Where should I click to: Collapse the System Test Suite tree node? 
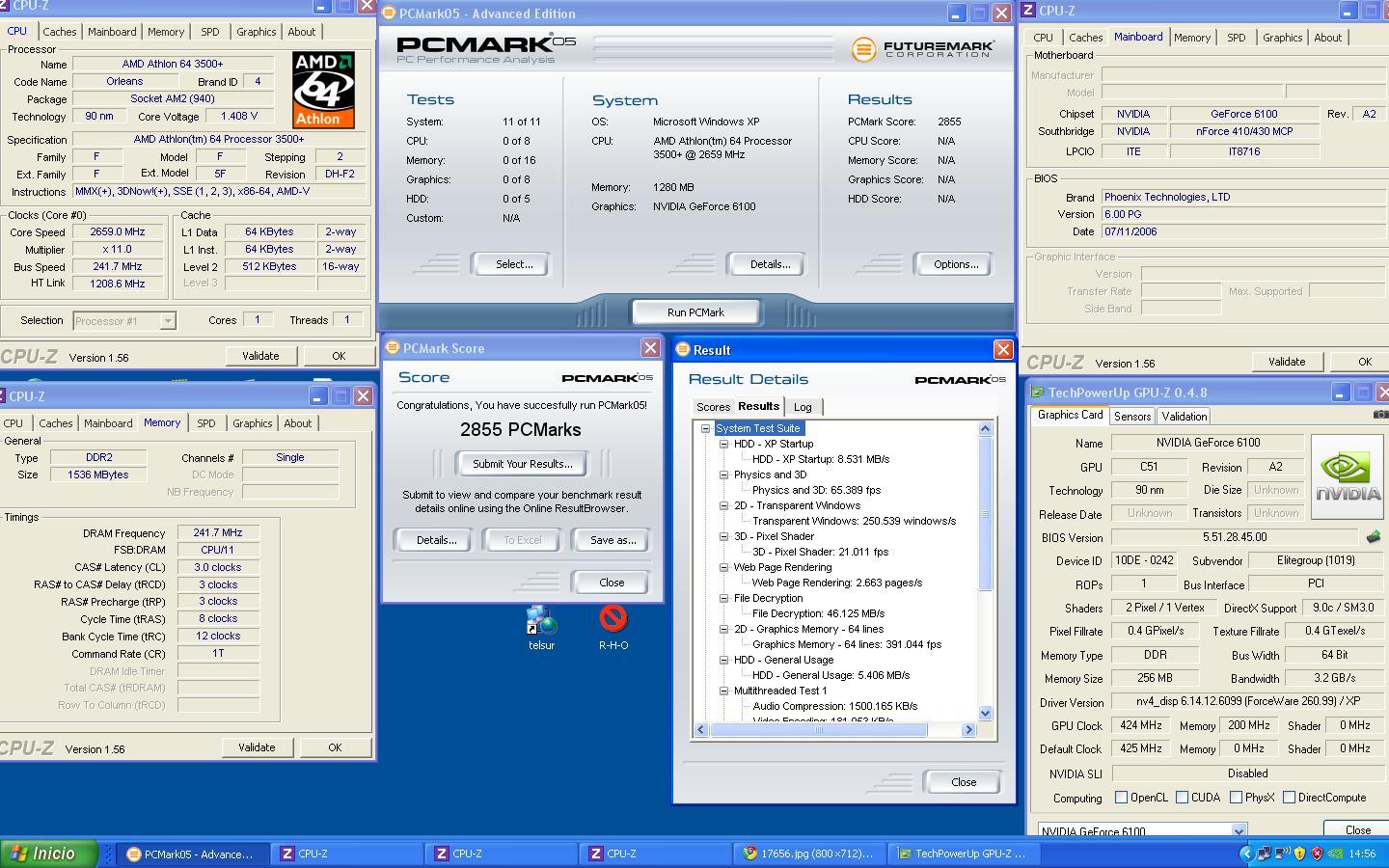[705, 428]
